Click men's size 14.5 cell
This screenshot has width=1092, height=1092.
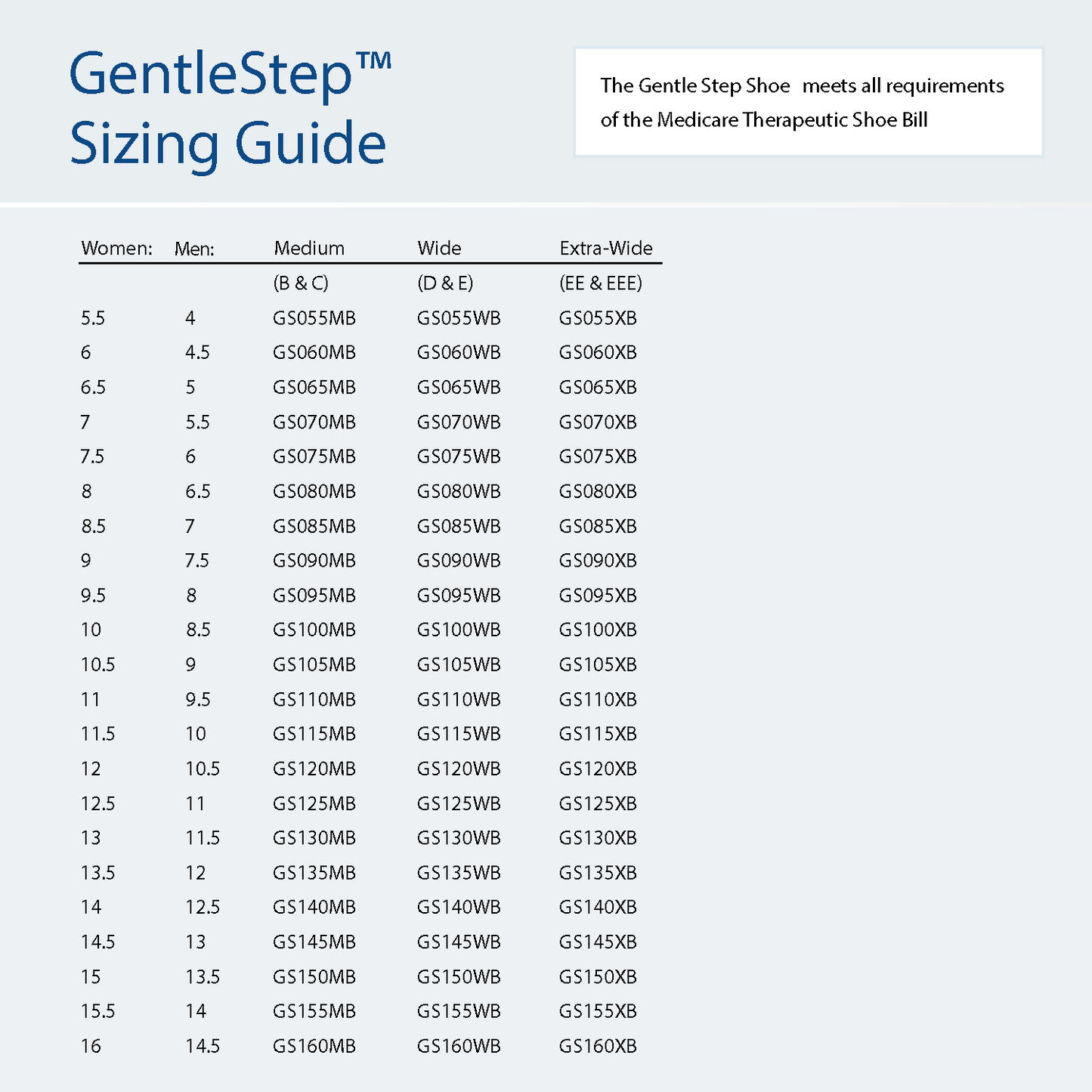pos(203,1046)
